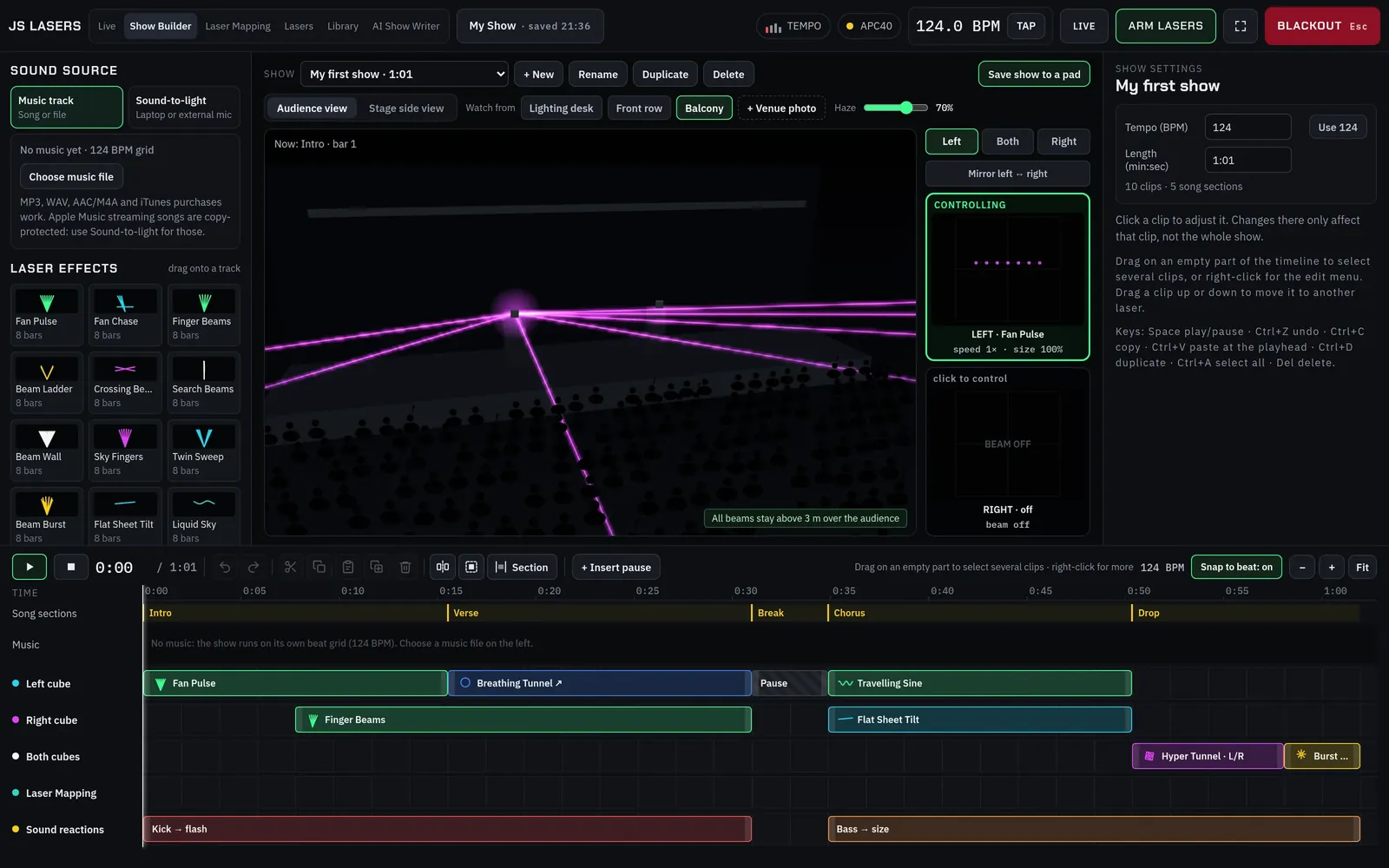
Task: Go to the Live tab
Action: coord(107,26)
